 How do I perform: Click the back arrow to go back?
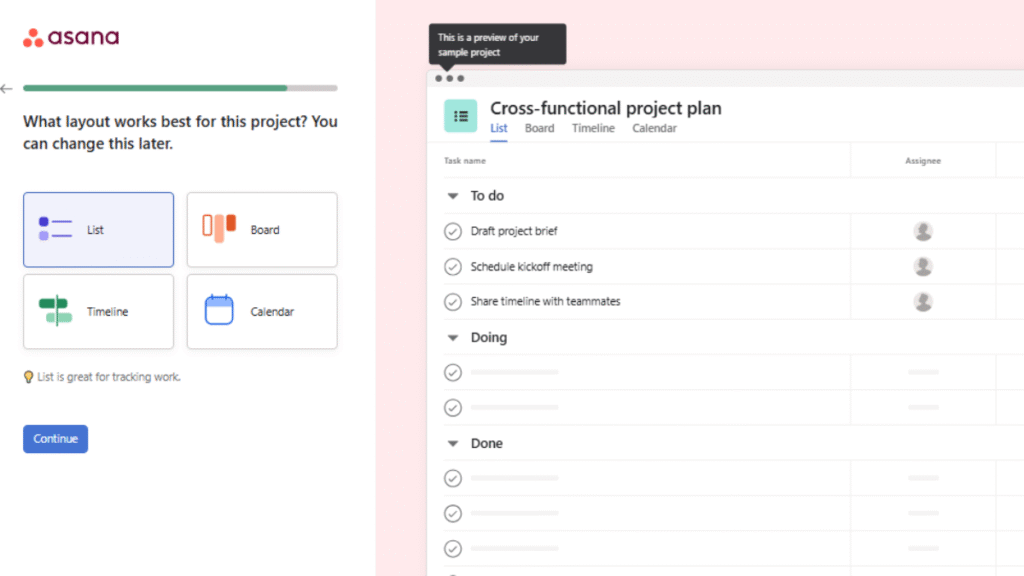6,88
